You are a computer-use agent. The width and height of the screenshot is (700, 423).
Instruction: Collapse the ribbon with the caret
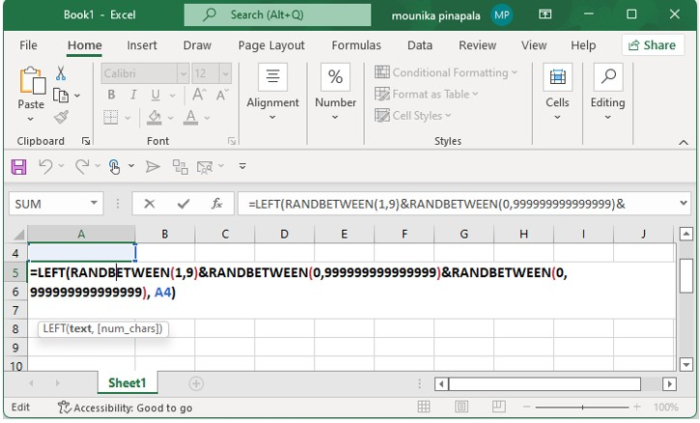coord(683,142)
